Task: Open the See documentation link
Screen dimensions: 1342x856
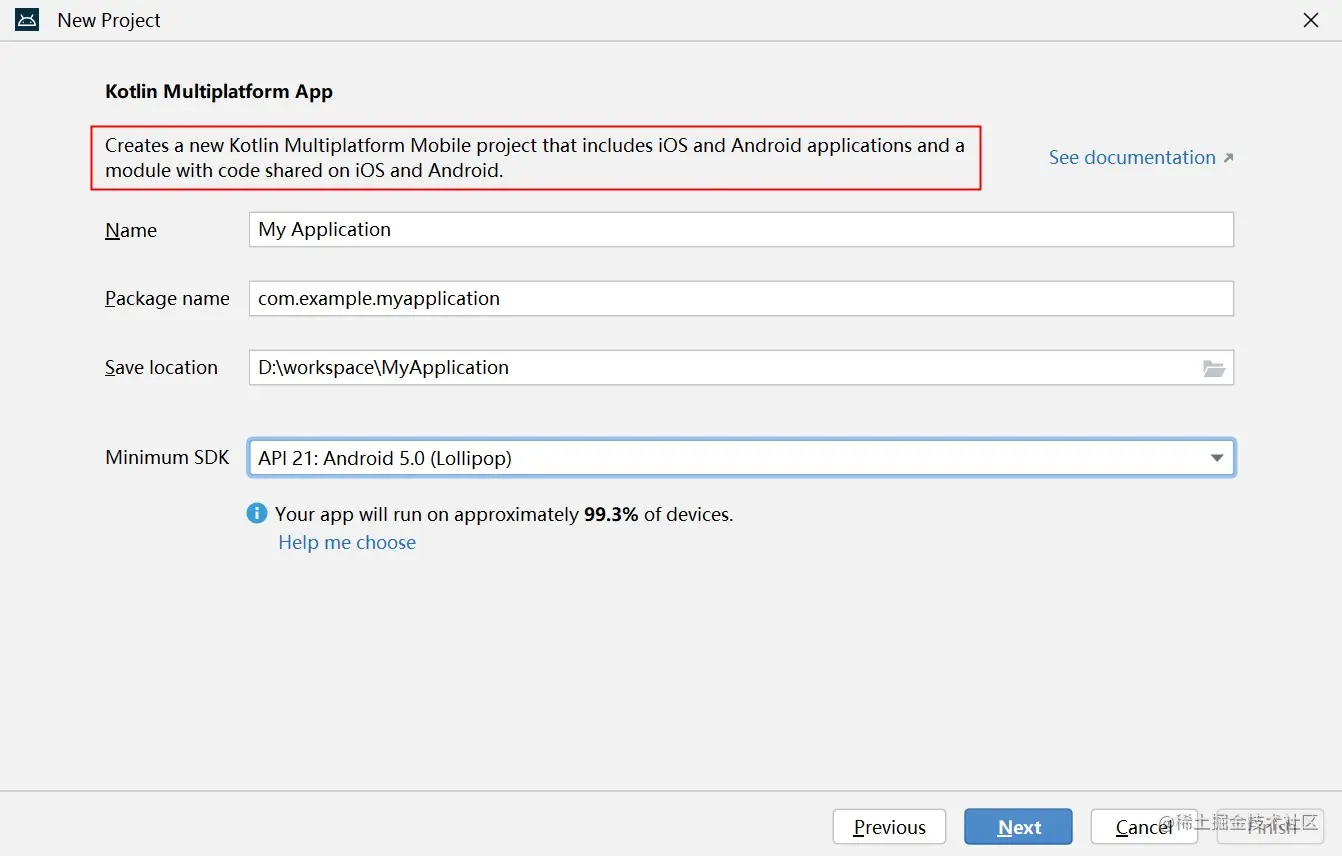Action: point(1131,158)
